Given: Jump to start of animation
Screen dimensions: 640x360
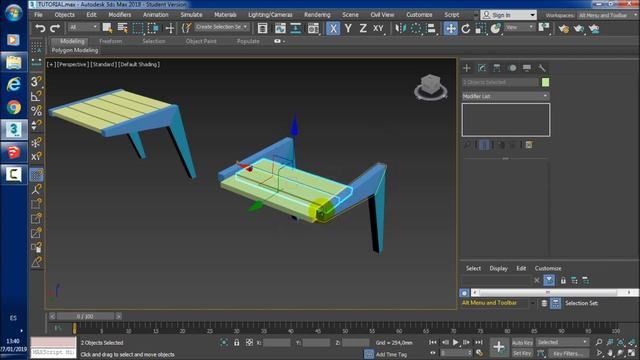Looking at the screenshot, I should 433,342.
